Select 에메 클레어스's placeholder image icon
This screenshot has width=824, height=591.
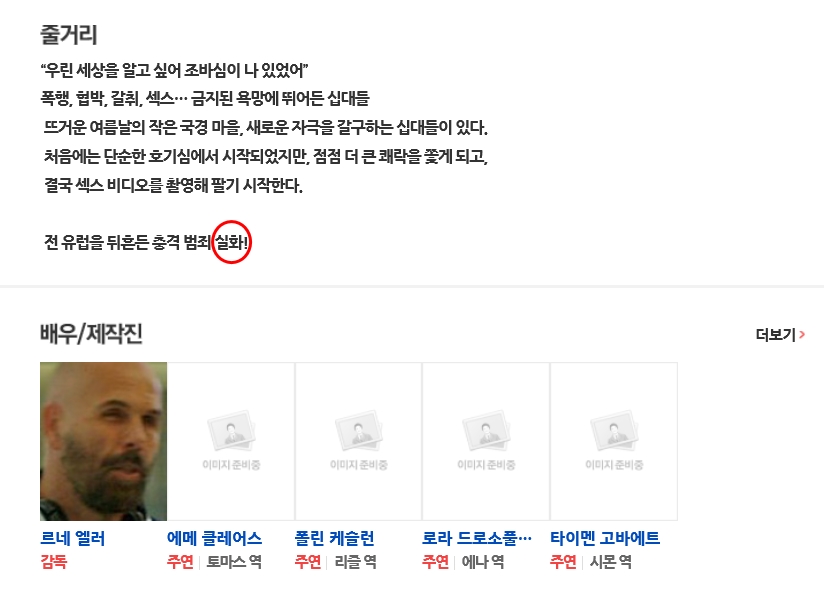231,431
